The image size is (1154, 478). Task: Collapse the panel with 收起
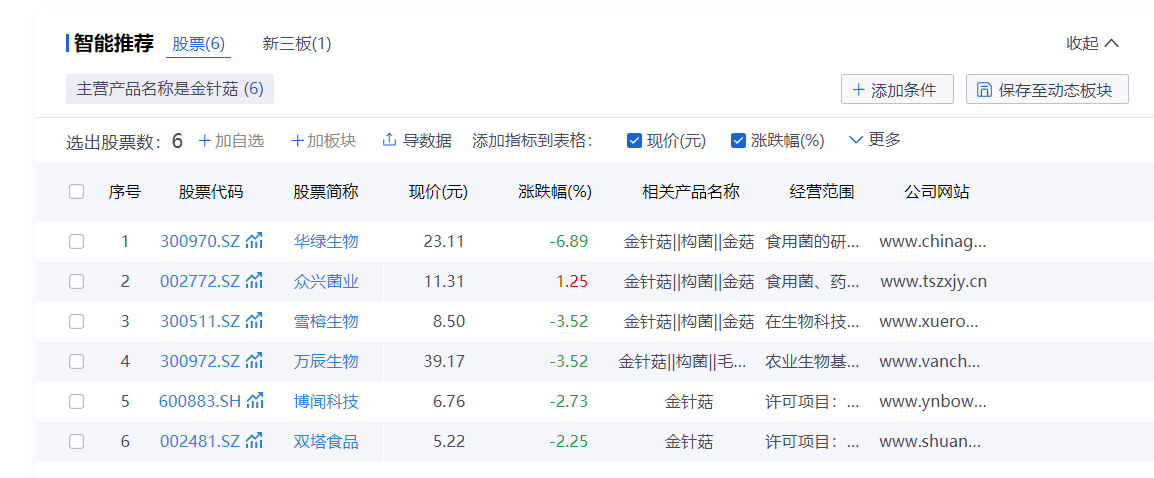point(1092,43)
